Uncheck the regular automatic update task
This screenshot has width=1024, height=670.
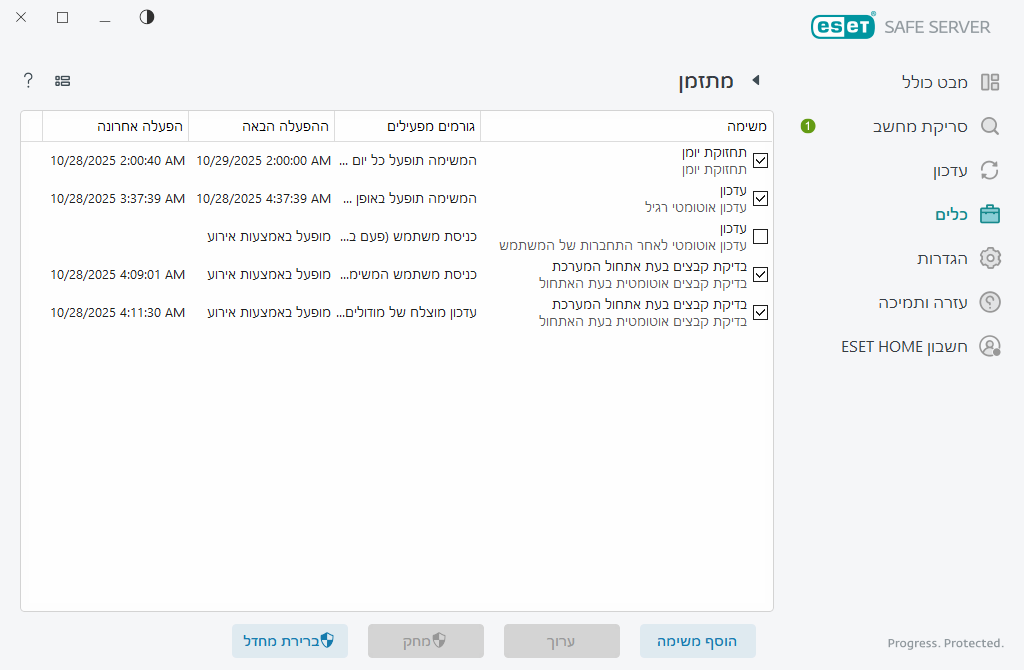point(760,198)
